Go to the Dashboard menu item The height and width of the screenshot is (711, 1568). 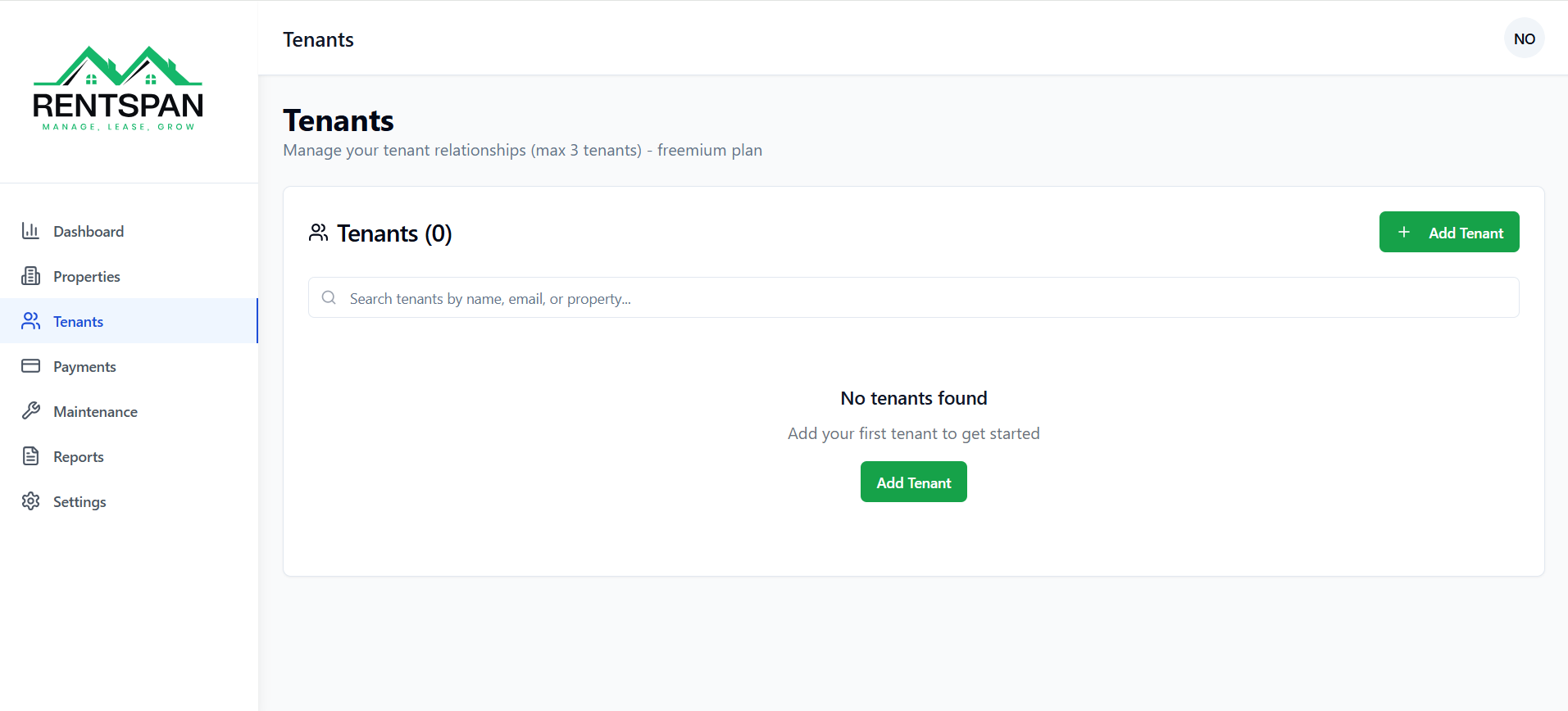[89, 232]
